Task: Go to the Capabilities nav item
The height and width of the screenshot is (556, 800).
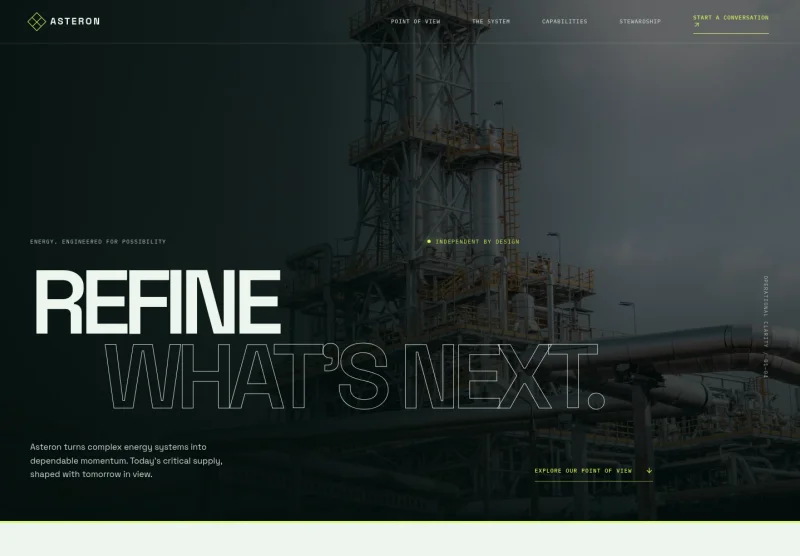Action: click(564, 21)
